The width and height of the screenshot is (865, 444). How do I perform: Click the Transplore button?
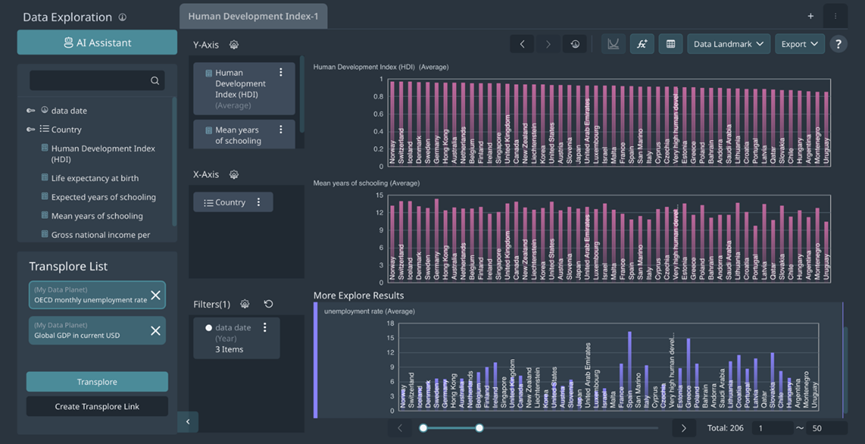pos(97,382)
